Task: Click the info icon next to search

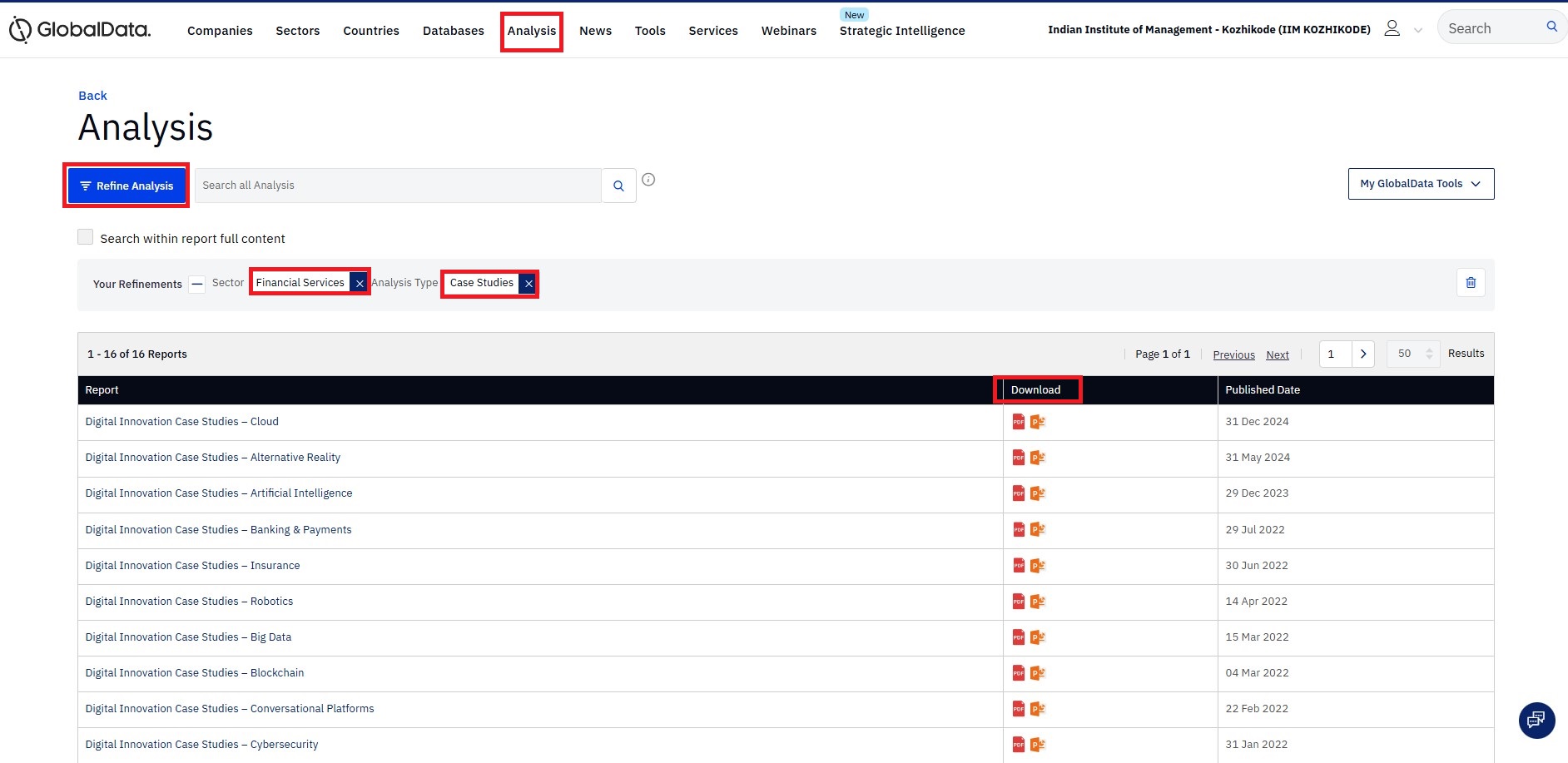Action: pos(648,180)
